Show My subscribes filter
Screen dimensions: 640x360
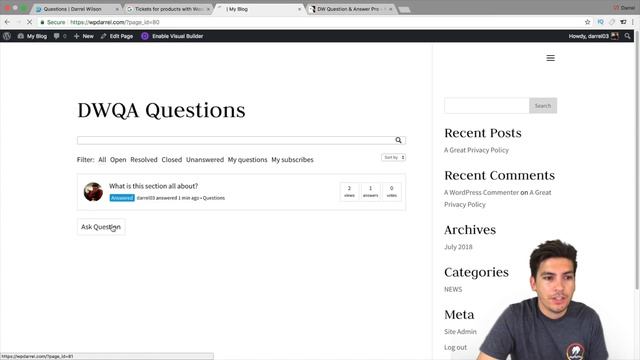(292, 160)
